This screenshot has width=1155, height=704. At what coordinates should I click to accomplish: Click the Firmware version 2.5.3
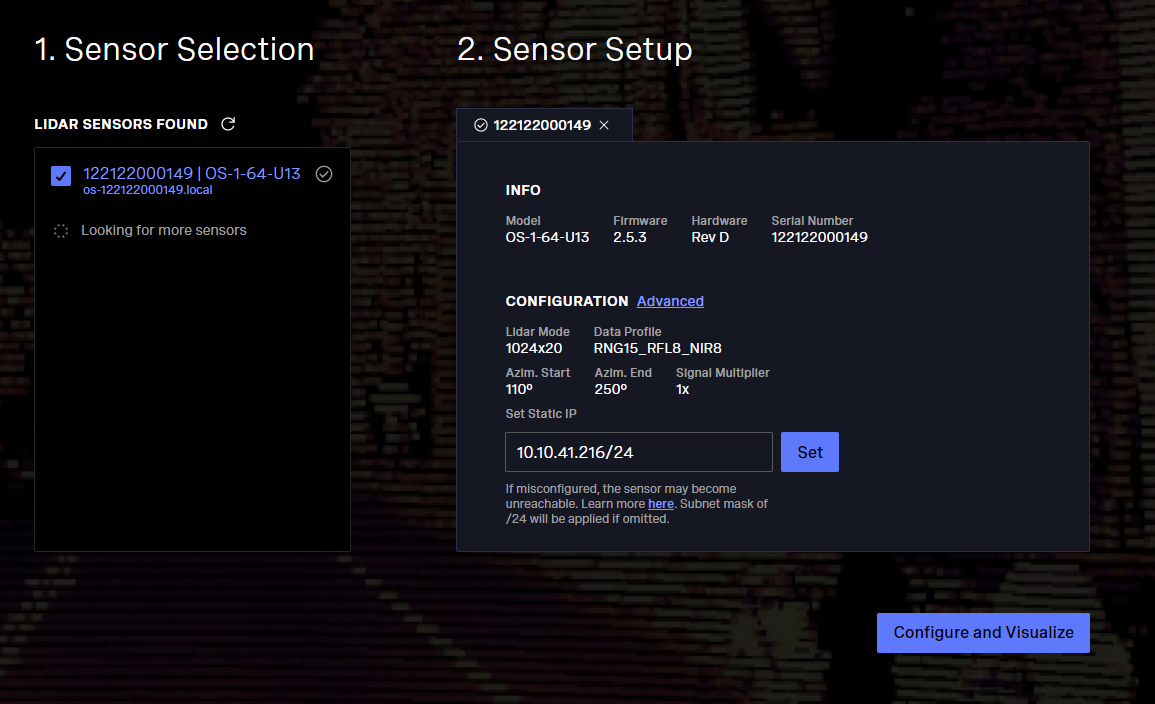click(632, 237)
